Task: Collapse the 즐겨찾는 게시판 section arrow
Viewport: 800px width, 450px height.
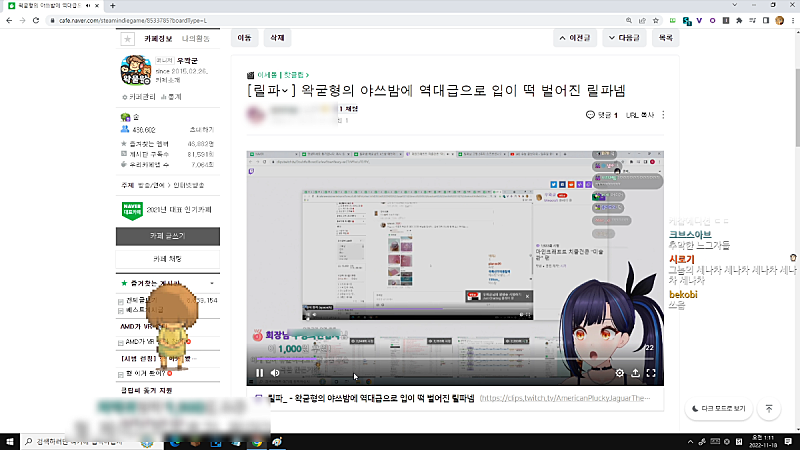Action: (212, 283)
